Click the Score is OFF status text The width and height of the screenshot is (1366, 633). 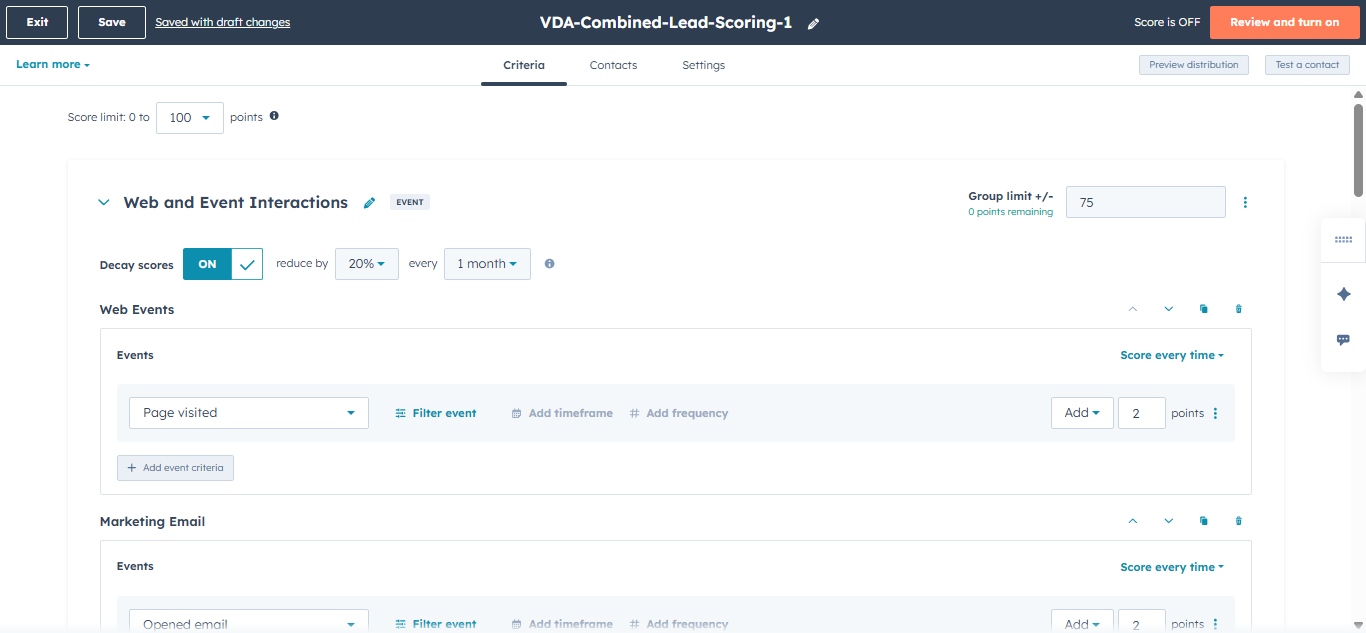(1167, 22)
